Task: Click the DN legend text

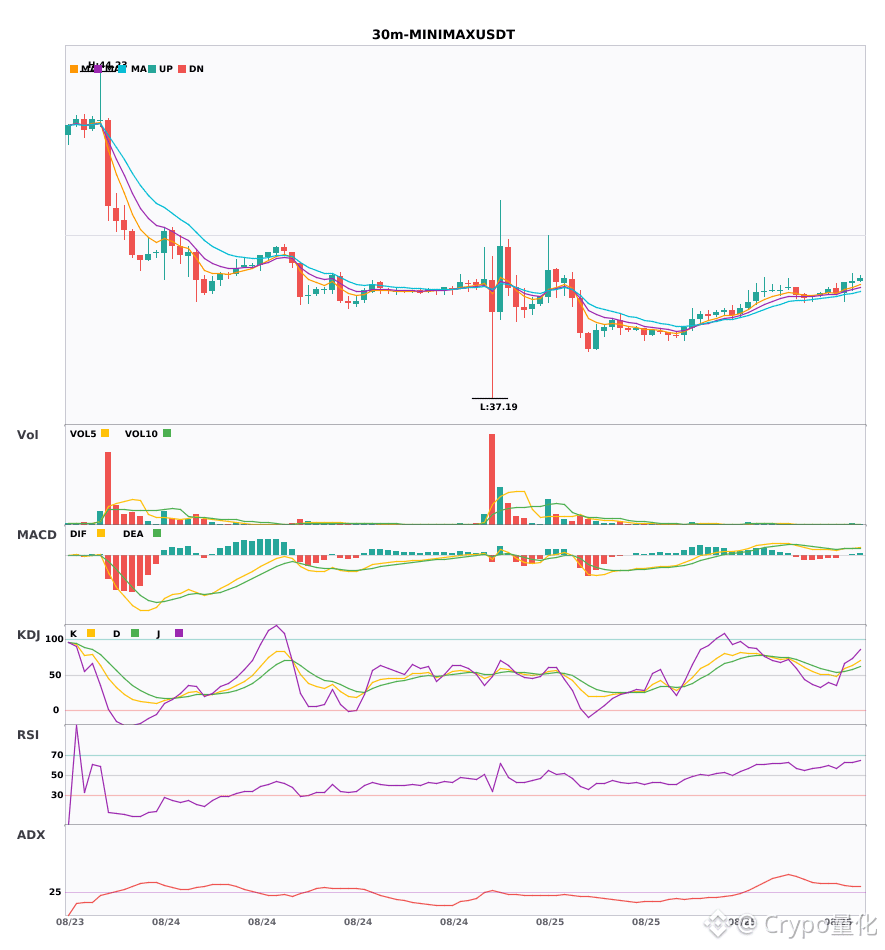Action: coord(196,69)
